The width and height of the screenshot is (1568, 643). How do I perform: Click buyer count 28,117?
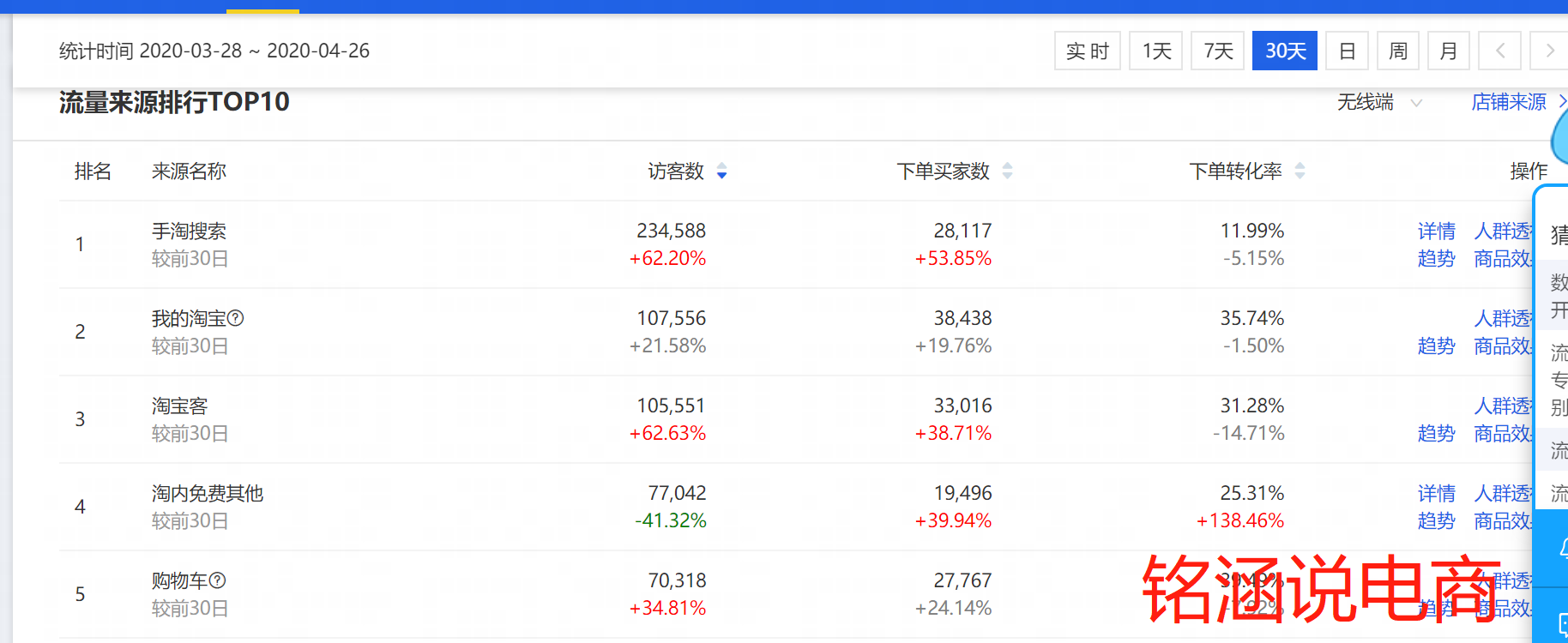962,231
